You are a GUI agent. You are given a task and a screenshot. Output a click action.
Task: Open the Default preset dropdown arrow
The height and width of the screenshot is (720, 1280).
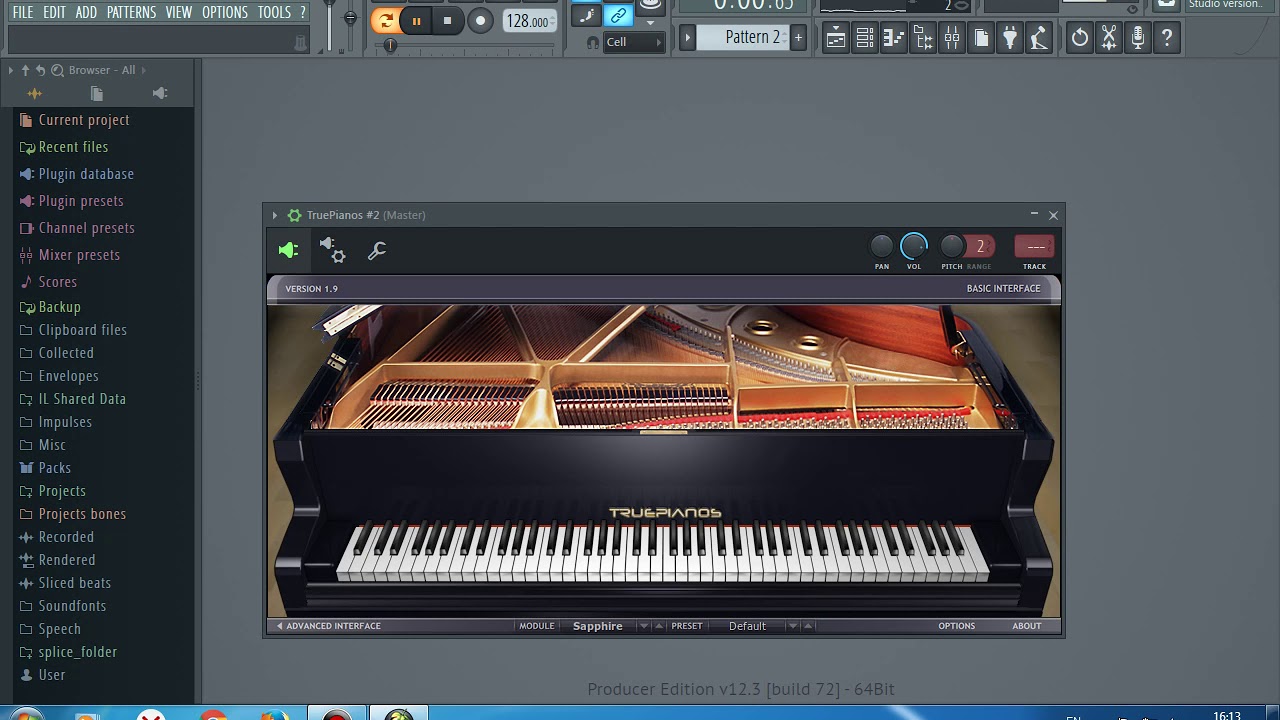pos(793,626)
